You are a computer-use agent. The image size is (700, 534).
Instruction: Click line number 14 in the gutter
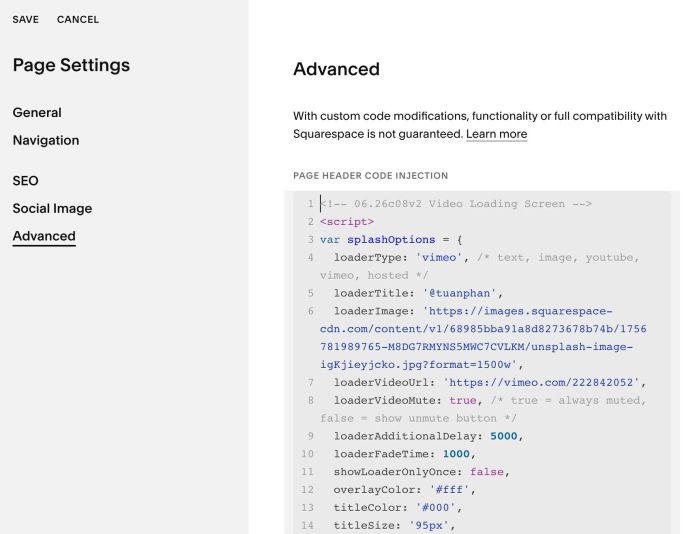click(x=307, y=526)
